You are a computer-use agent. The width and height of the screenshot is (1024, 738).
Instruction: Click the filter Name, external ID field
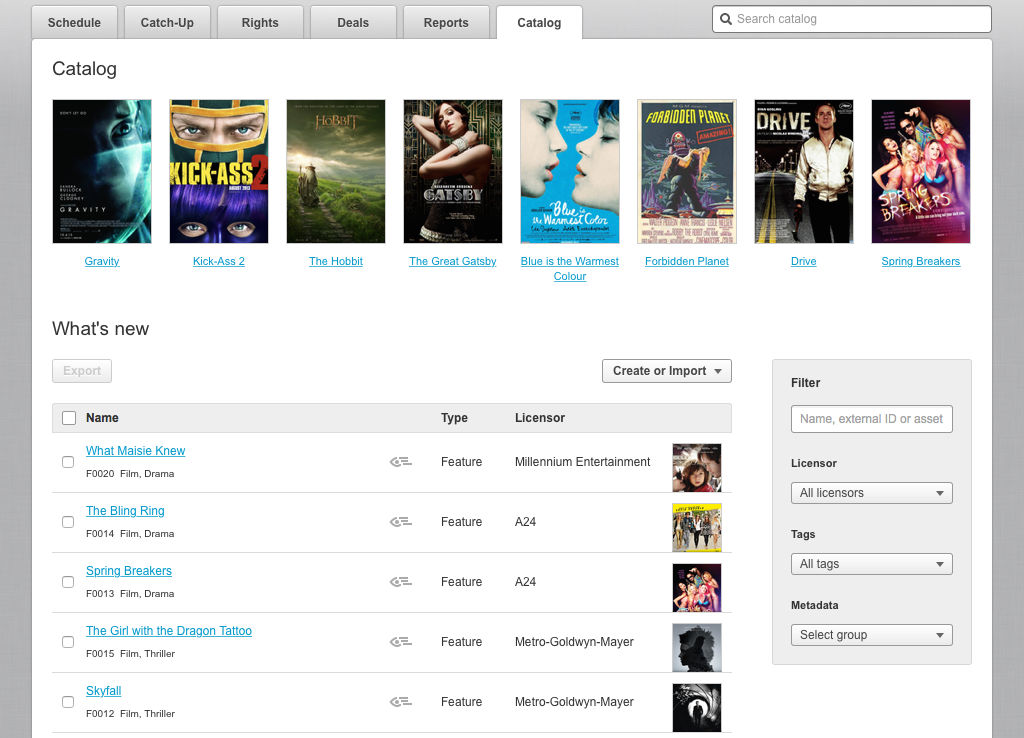coord(871,419)
